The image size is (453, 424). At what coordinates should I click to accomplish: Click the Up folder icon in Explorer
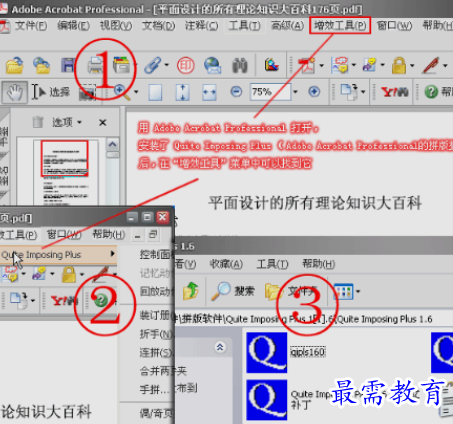click(x=191, y=291)
